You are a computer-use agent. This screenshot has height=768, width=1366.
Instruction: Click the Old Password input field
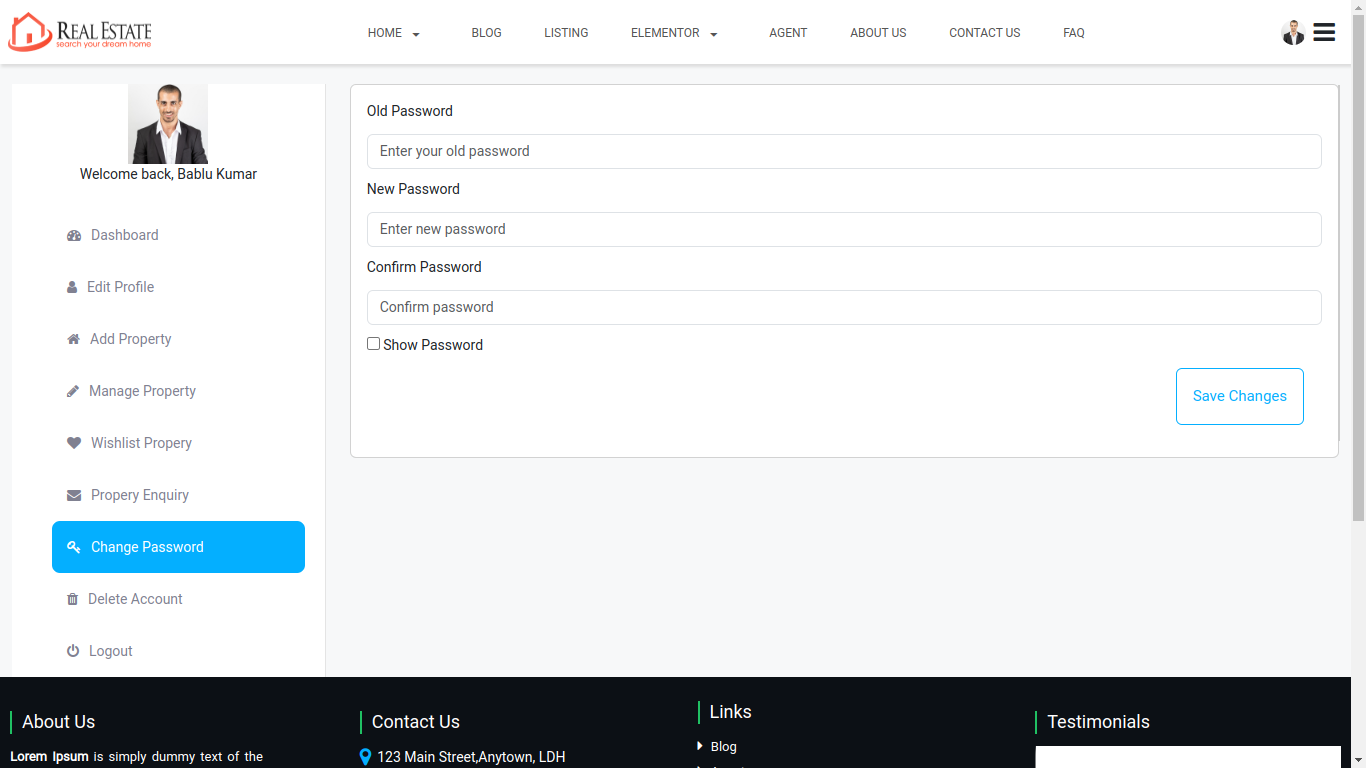pos(844,151)
